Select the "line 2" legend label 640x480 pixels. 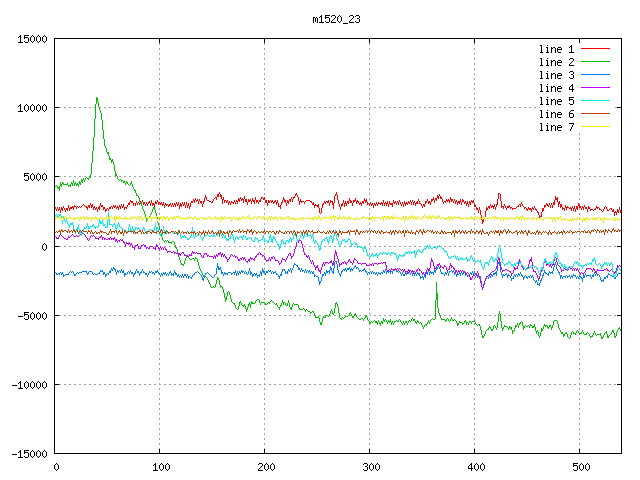pos(556,62)
